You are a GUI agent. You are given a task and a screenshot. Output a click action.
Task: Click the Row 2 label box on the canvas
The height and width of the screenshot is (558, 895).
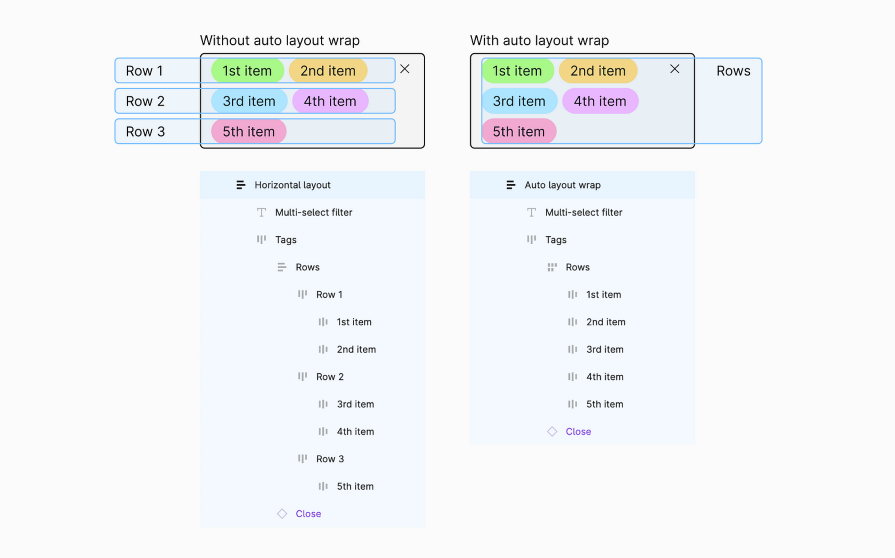click(146, 101)
